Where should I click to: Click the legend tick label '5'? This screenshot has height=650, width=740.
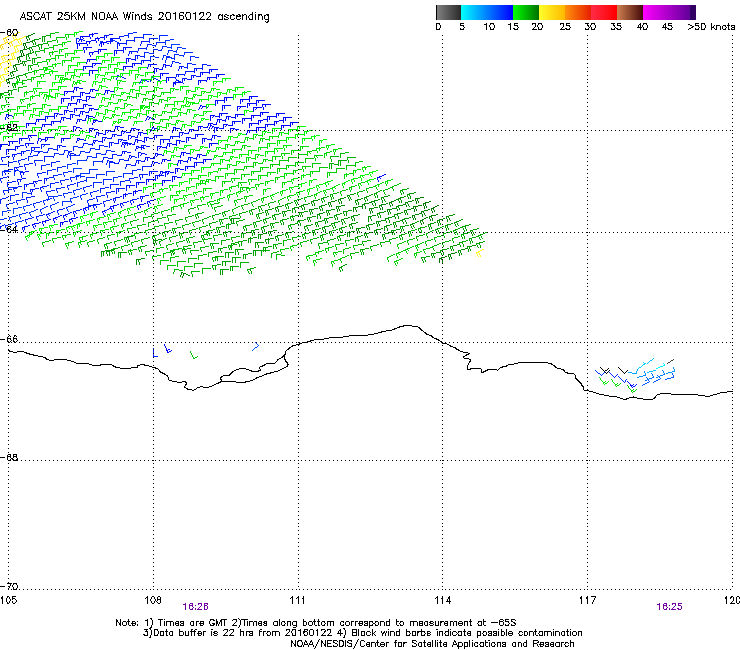click(462, 27)
